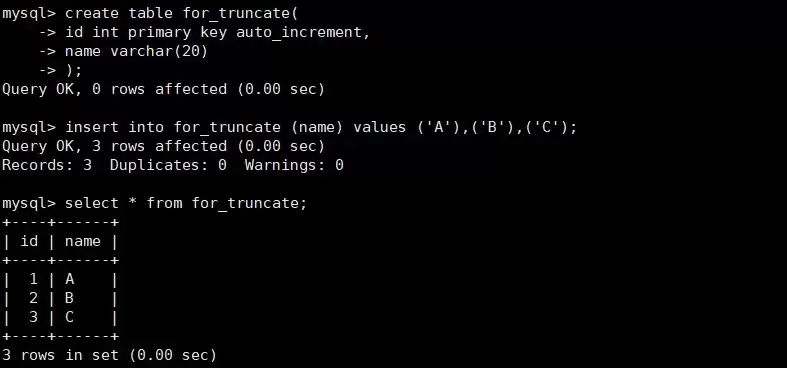
Task: Click the 'auto_increment' keyword in column definition
Action: pyautogui.click(x=299, y=32)
